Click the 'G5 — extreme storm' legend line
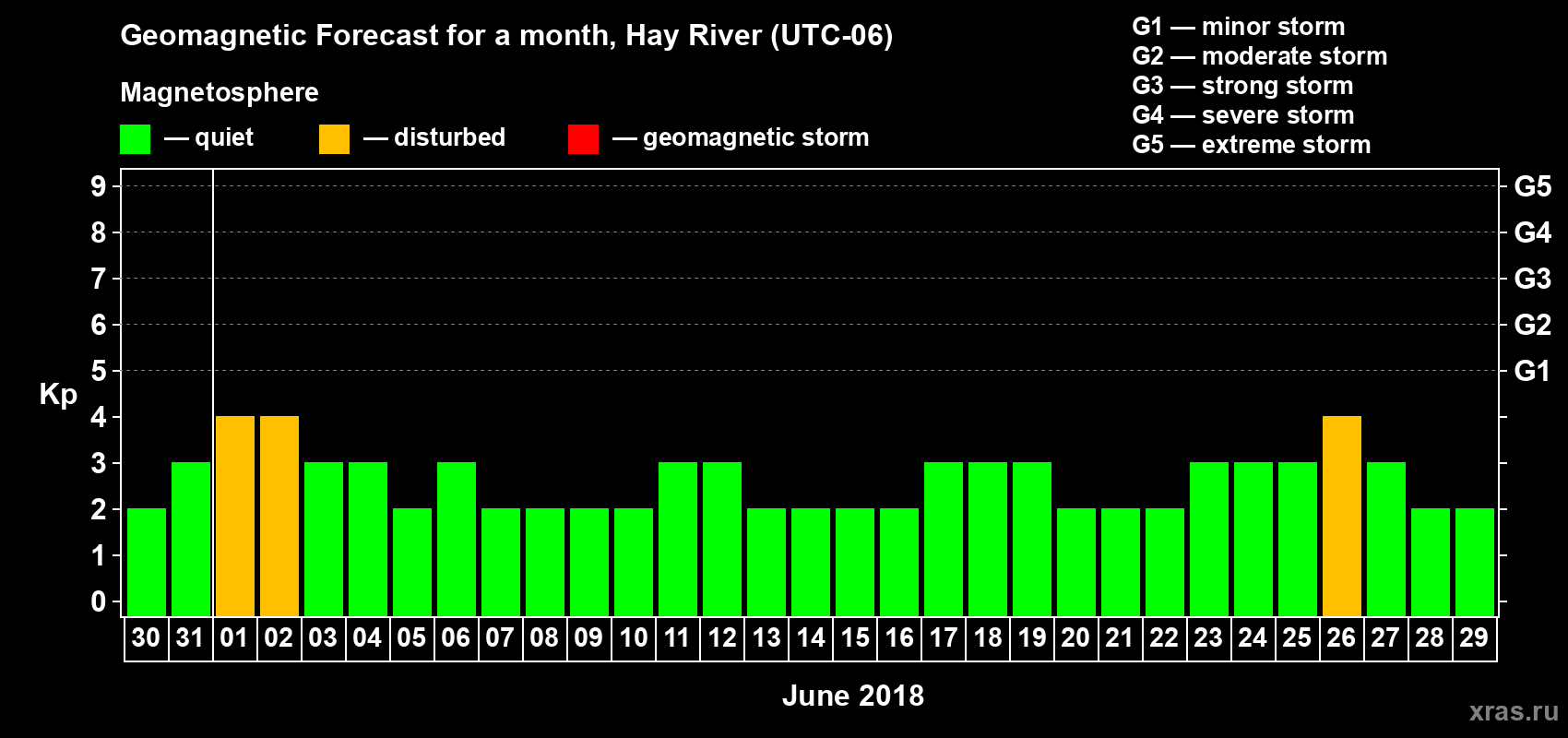The width and height of the screenshot is (1568, 738). point(1252,145)
